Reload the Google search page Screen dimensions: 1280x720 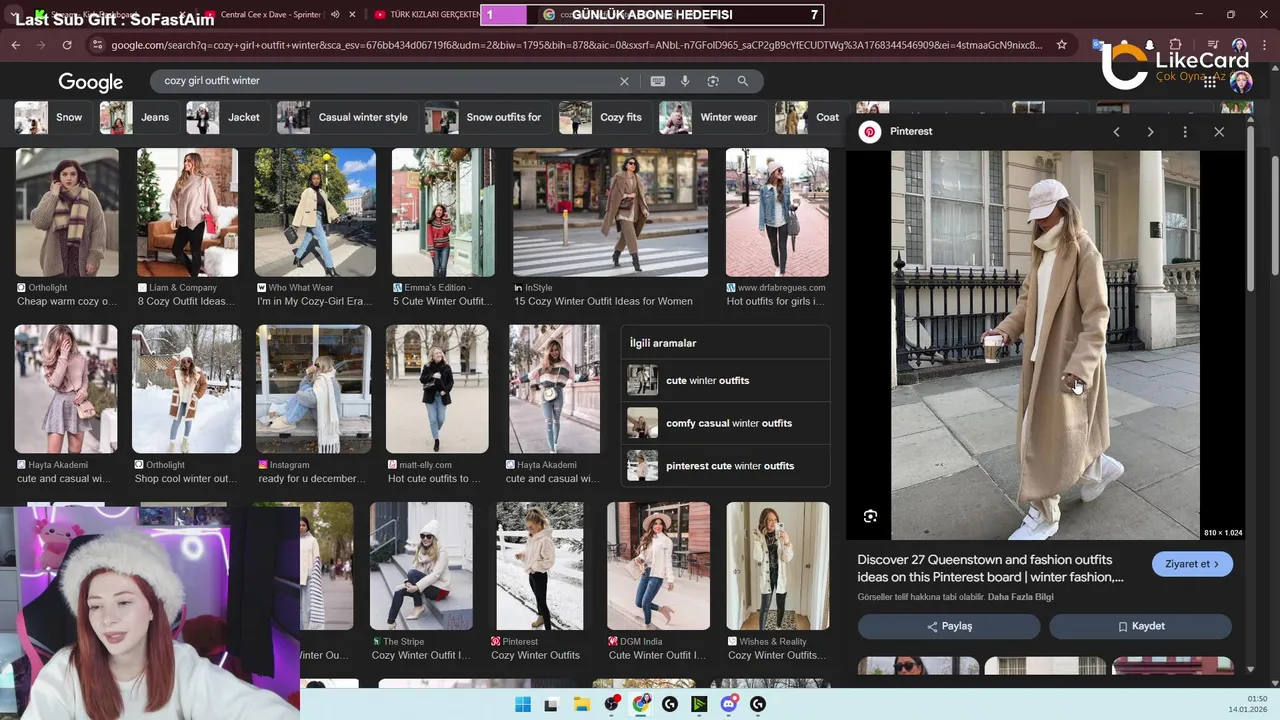pos(67,45)
